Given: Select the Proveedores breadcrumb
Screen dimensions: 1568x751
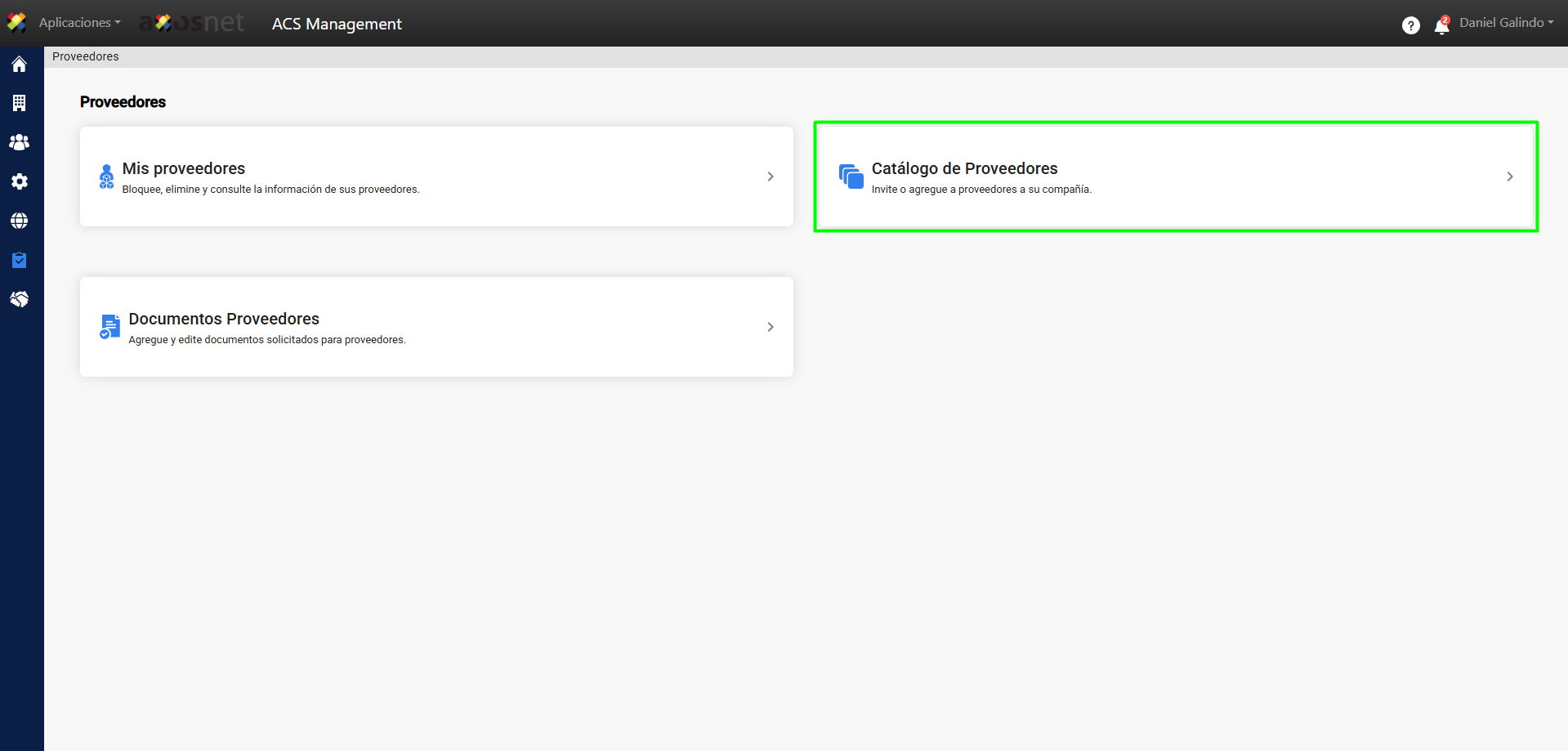Looking at the screenshot, I should pos(86,56).
